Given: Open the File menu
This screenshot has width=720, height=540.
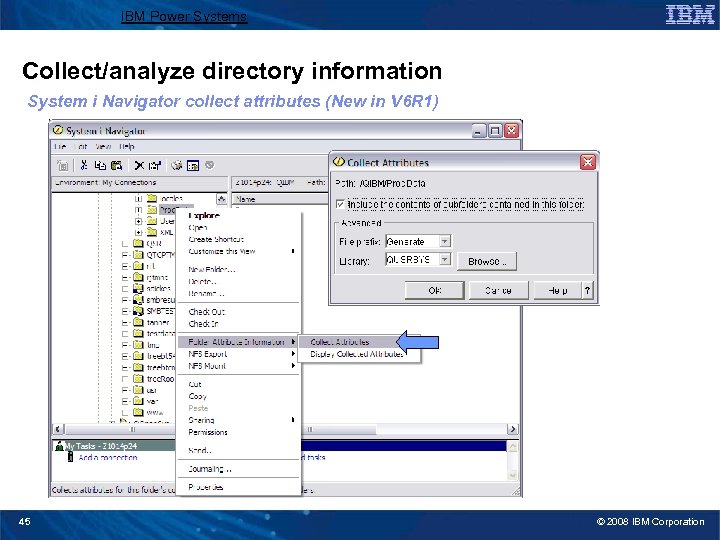Looking at the screenshot, I should coord(60,146).
